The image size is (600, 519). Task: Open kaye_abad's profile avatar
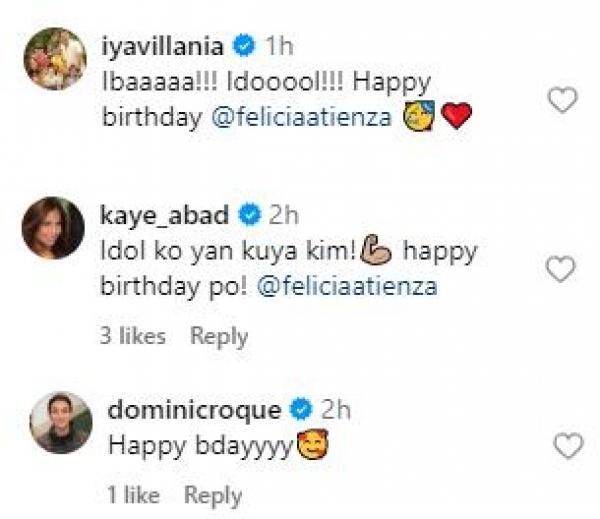pos(55,229)
